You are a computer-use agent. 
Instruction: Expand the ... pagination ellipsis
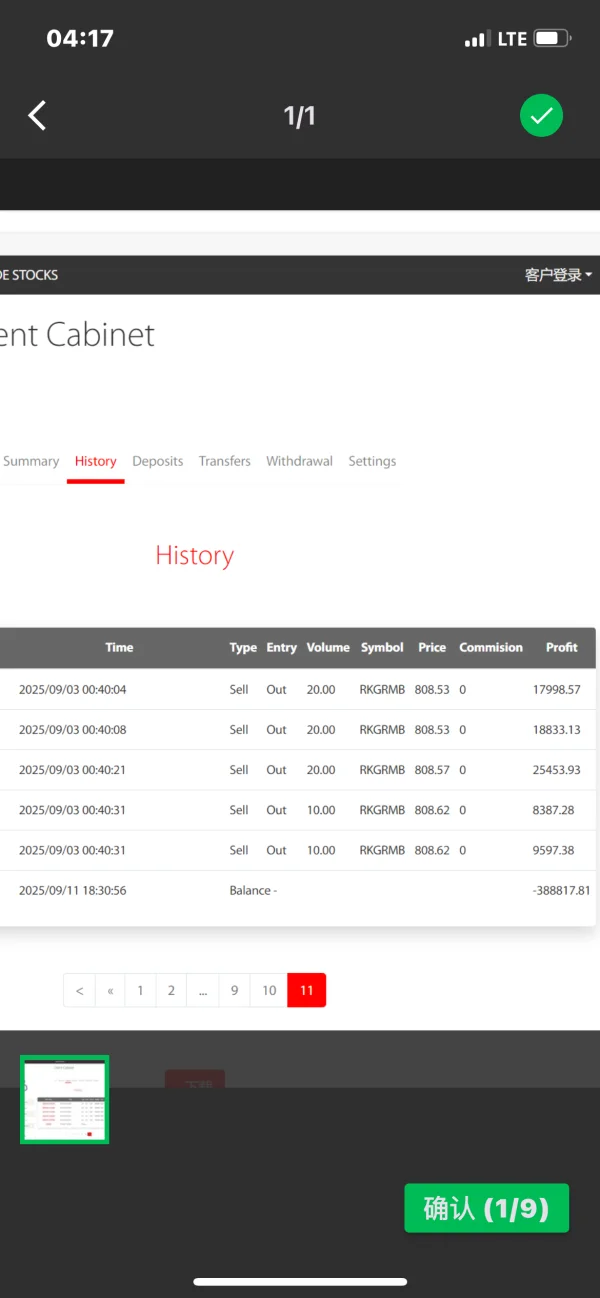[202, 990]
